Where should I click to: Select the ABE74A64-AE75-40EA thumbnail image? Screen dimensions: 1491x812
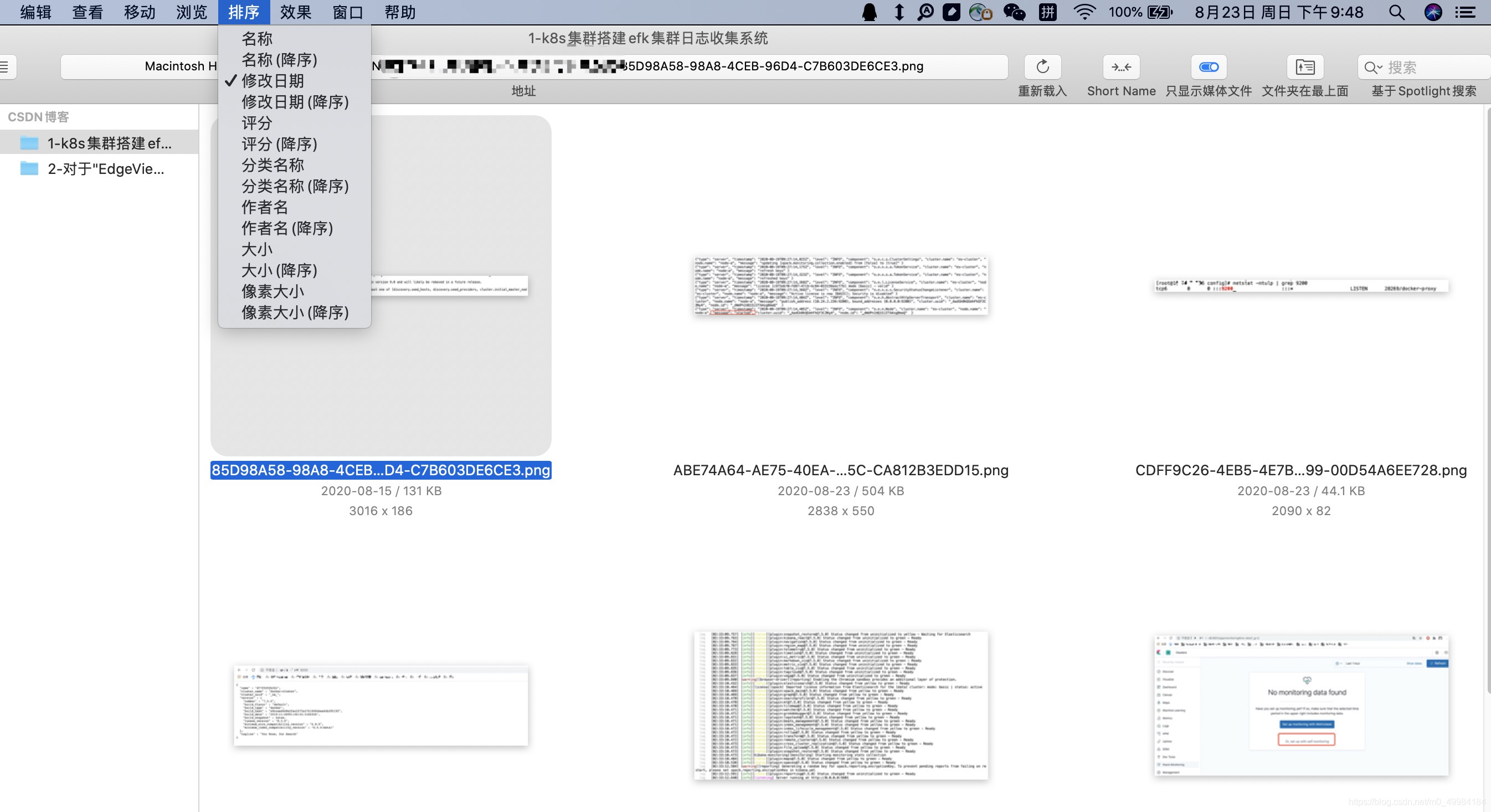841,285
